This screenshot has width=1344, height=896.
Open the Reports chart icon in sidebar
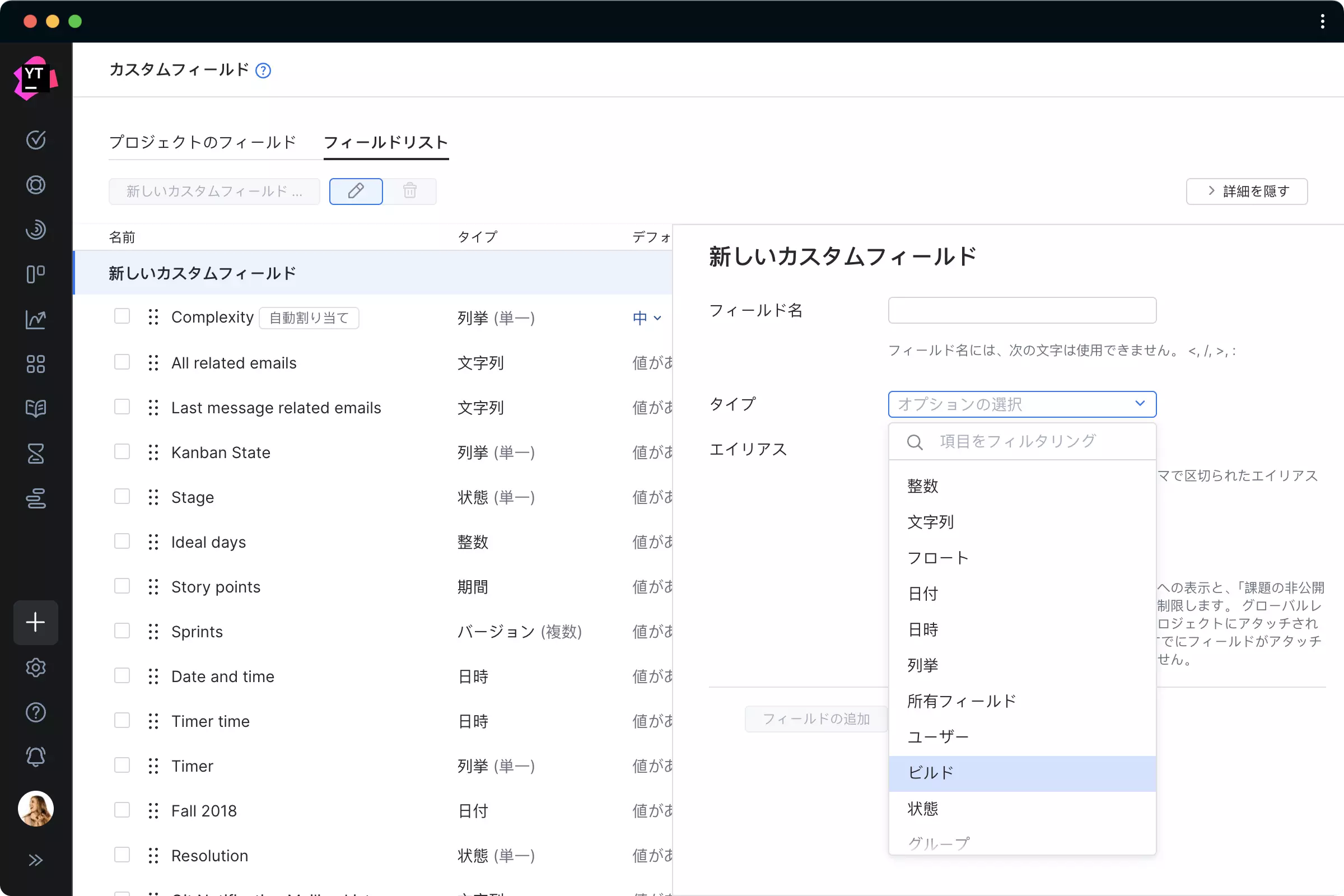click(35, 319)
